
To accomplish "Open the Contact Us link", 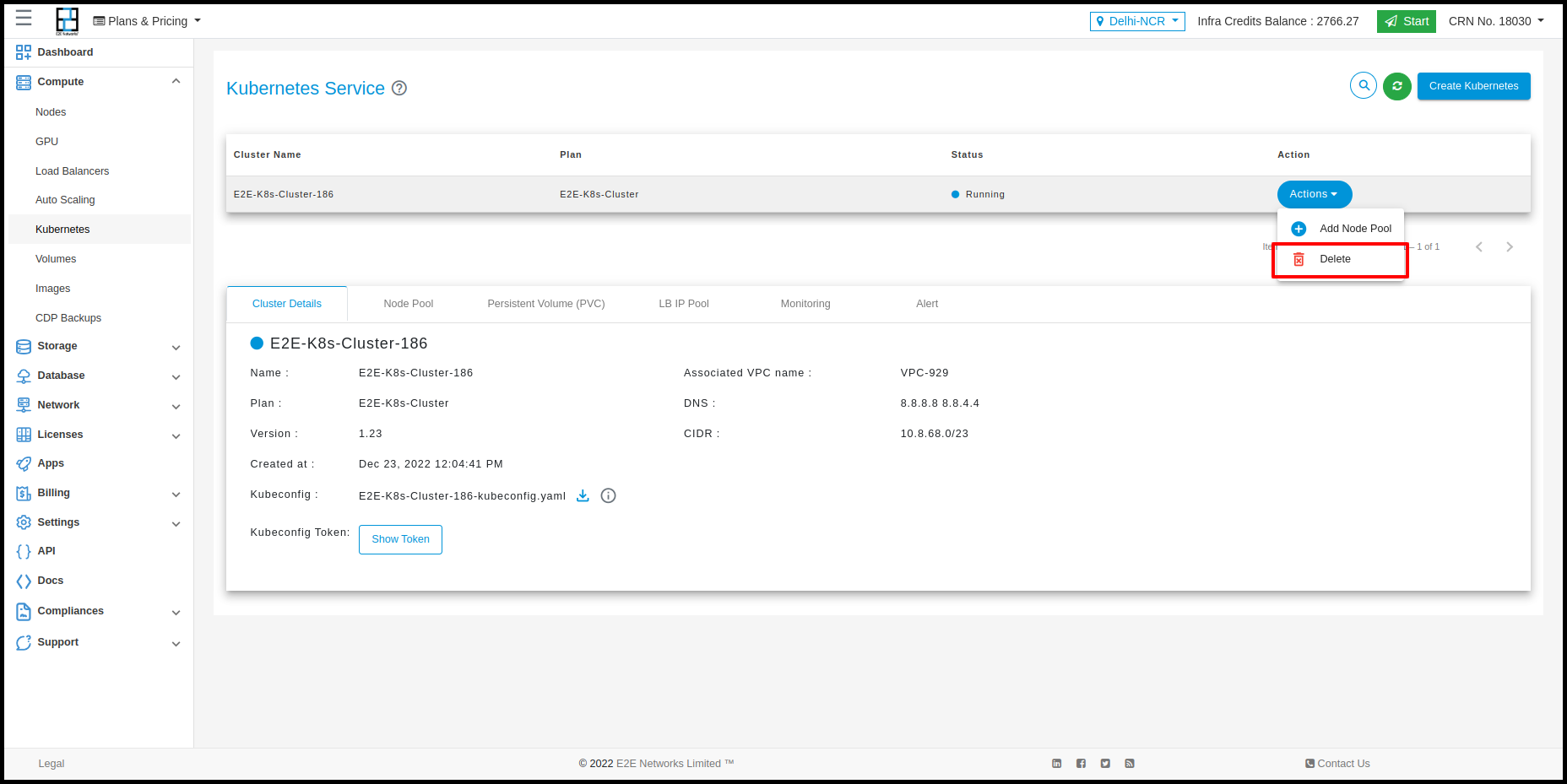I will pos(1337,764).
